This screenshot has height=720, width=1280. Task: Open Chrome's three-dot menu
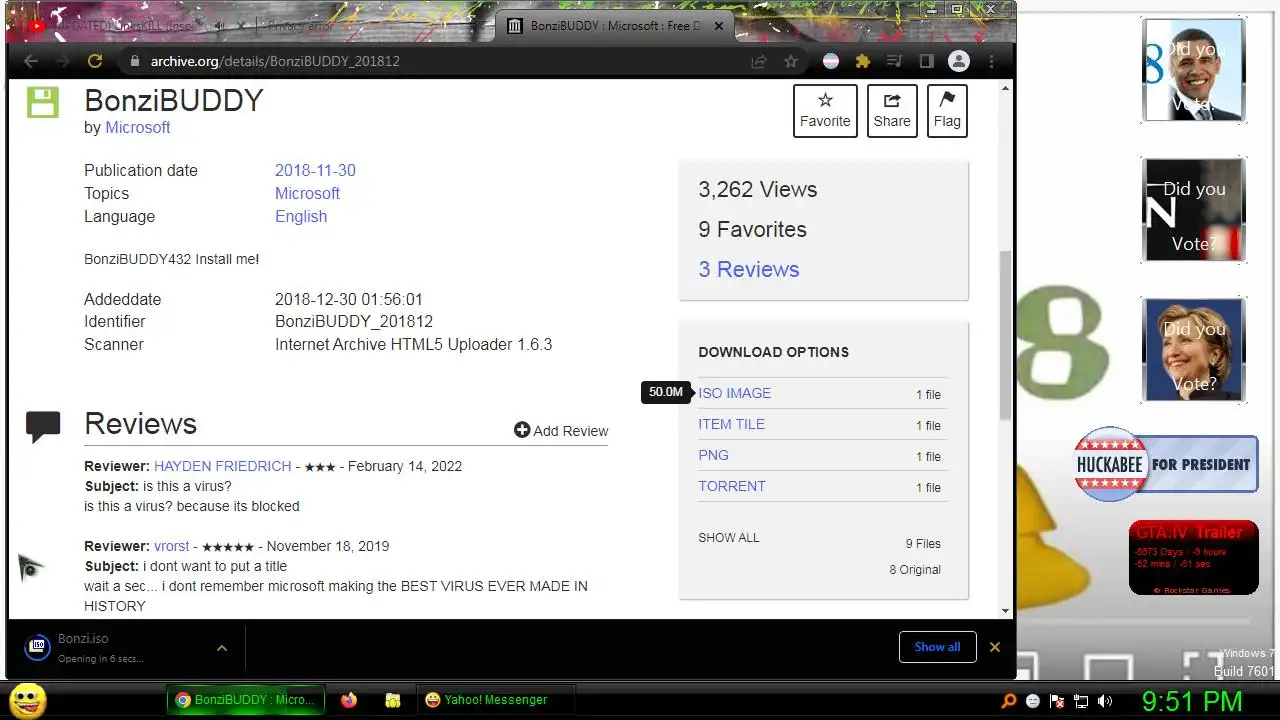tap(991, 61)
